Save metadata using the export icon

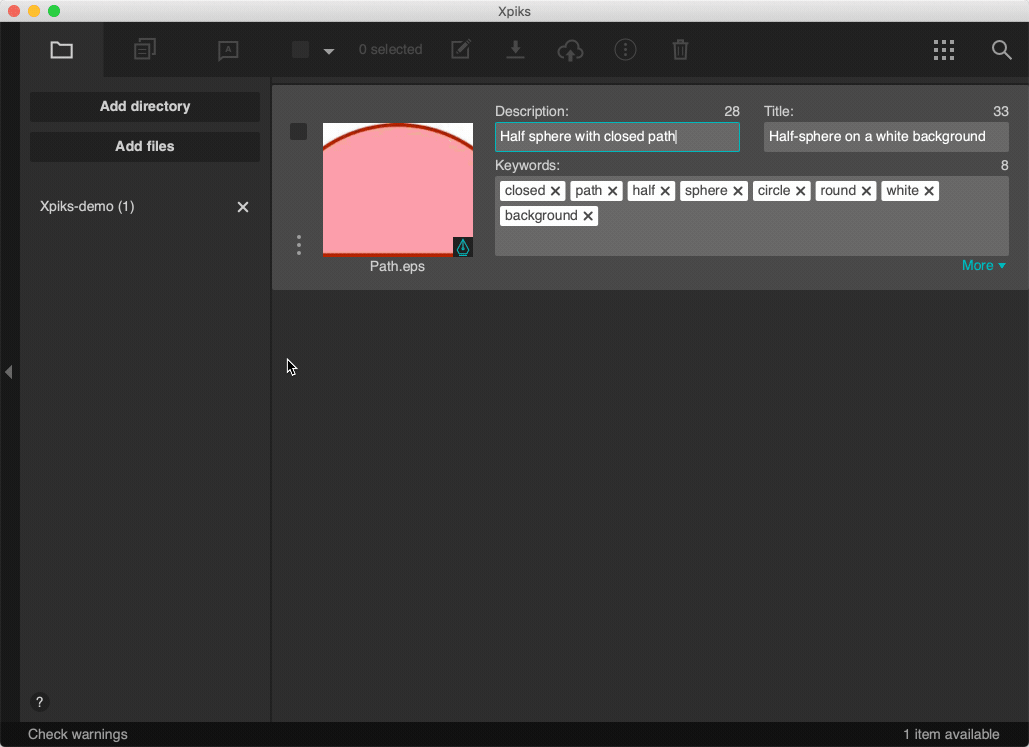(515, 49)
